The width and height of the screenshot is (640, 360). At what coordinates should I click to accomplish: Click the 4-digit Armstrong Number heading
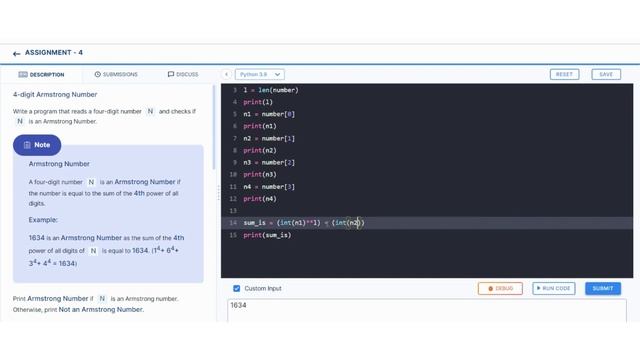pyautogui.click(x=55, y=94)
